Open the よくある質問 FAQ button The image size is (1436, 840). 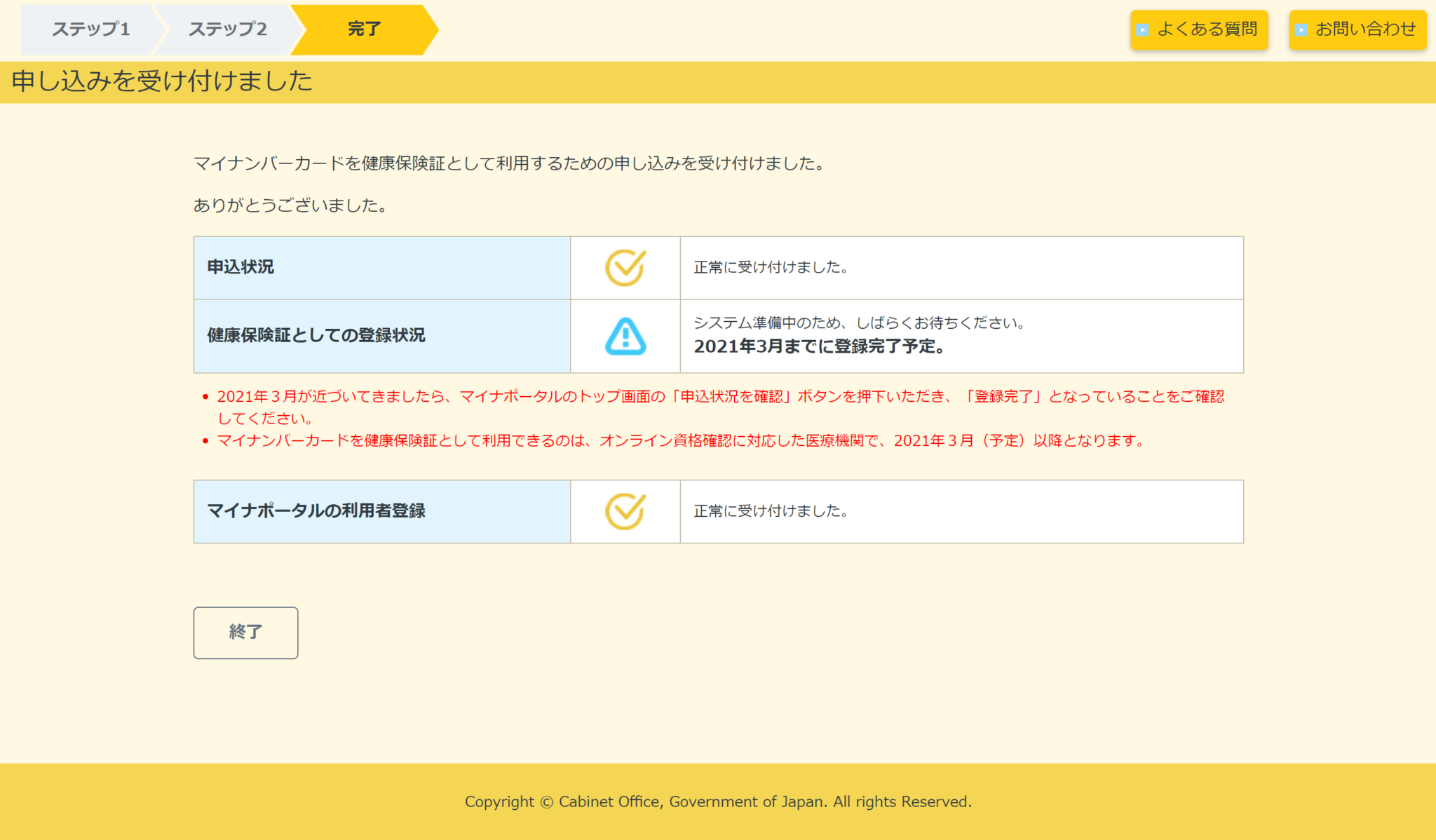coord(1199,29)
